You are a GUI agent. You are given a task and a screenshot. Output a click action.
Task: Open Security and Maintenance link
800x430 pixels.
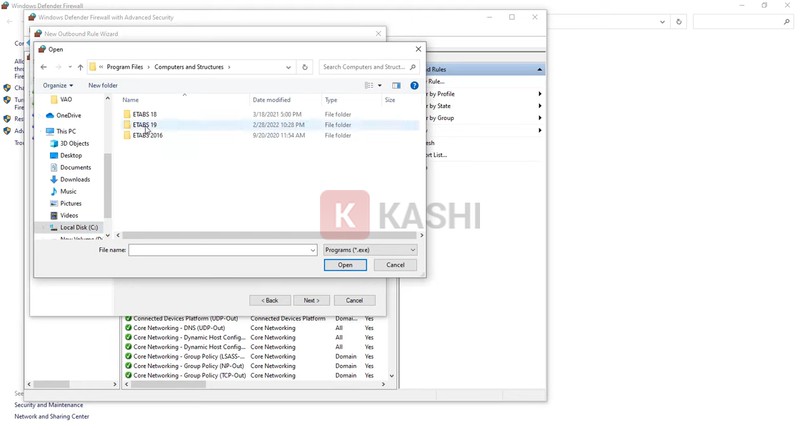(48, 405)
